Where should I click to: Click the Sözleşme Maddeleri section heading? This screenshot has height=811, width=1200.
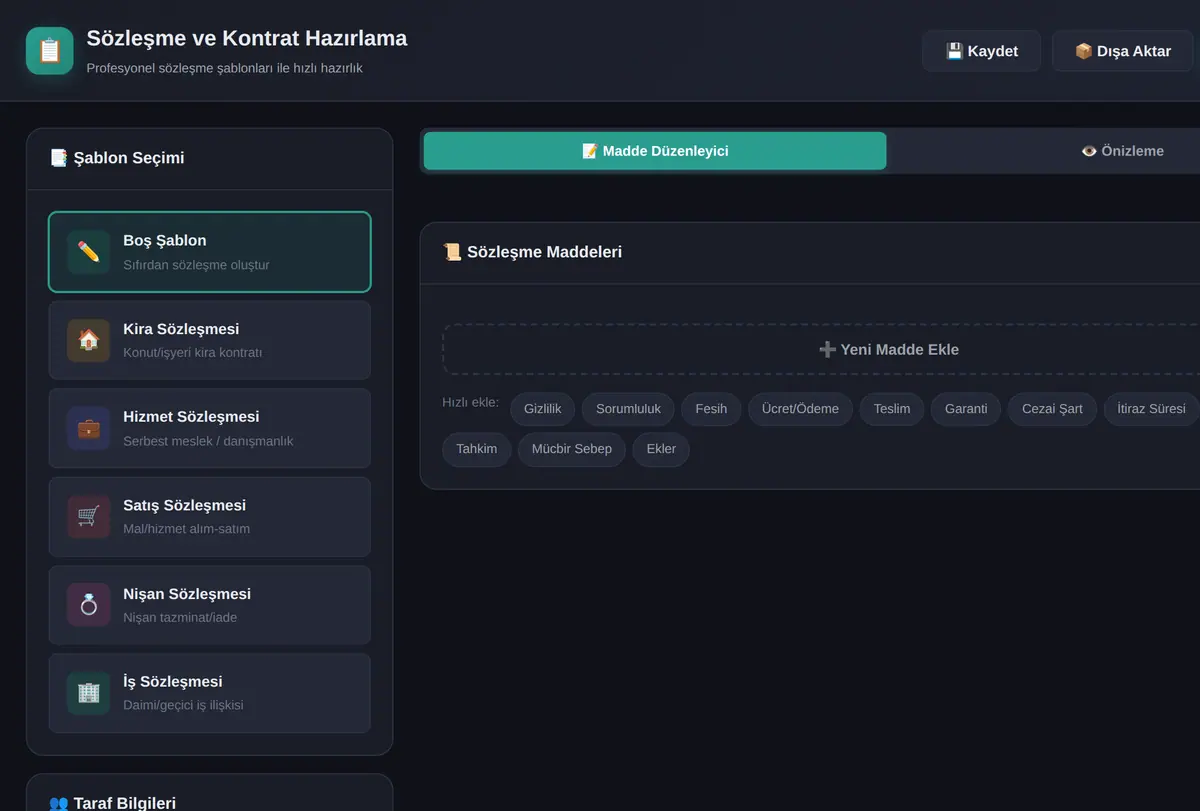coord(532,252)
